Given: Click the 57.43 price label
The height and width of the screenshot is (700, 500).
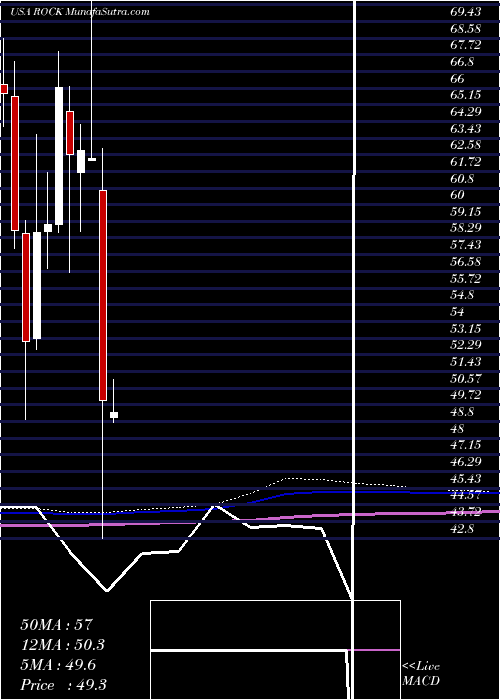Looking at the screenshot, I should click(x=466, y=245).
